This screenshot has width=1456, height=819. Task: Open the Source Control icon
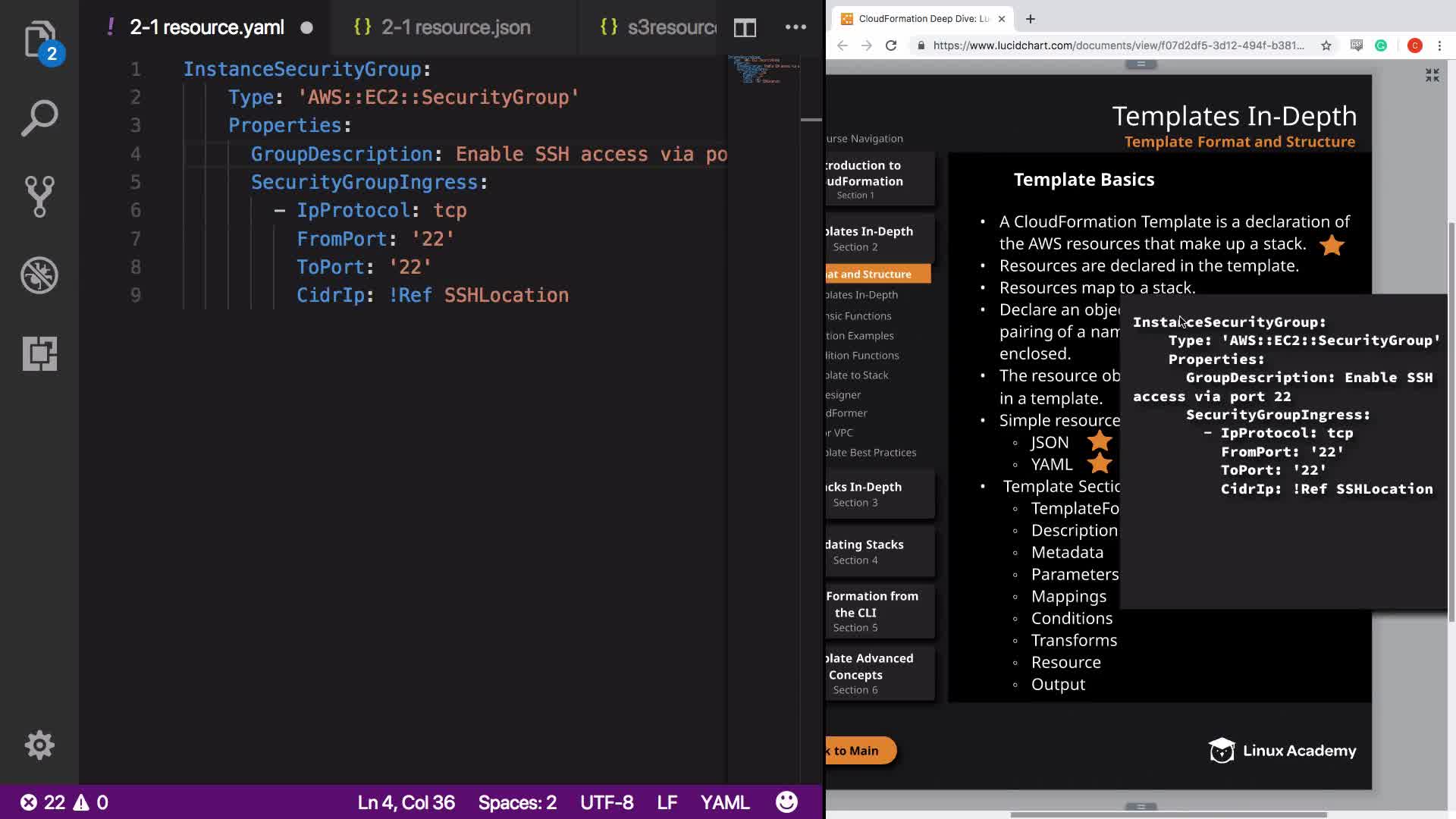39,197
